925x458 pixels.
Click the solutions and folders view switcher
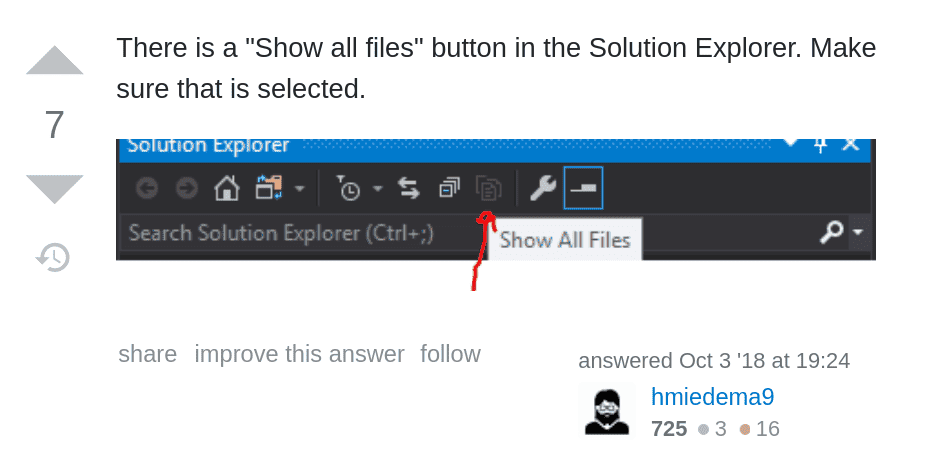click(269, 189)
